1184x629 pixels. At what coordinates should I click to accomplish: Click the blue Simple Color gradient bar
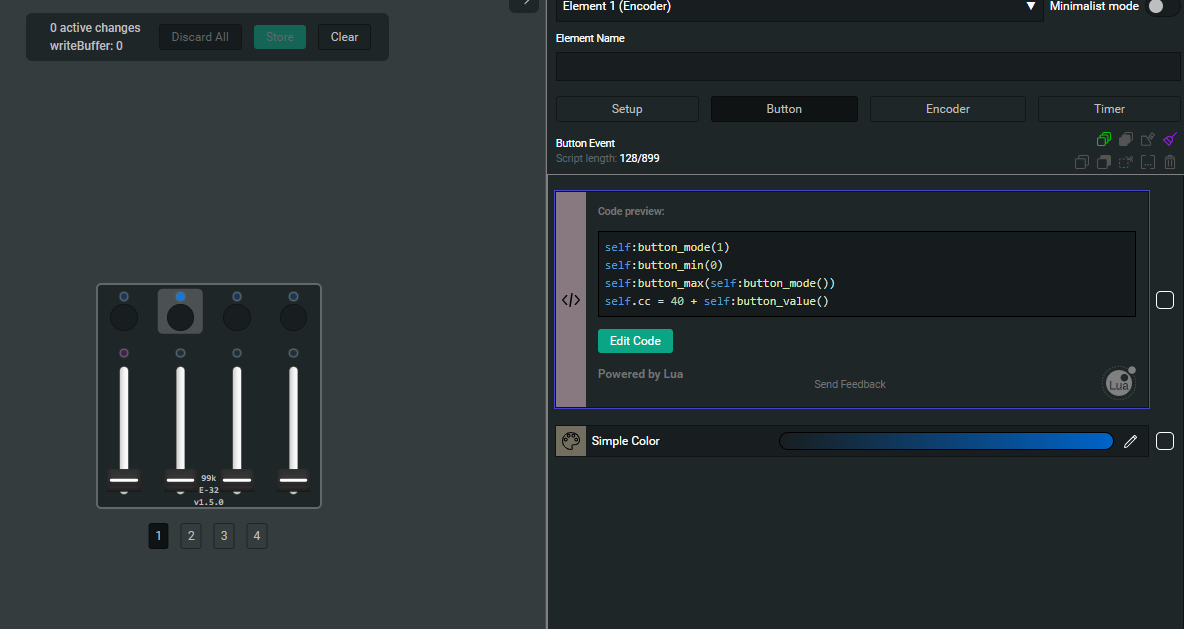[945, 441]
